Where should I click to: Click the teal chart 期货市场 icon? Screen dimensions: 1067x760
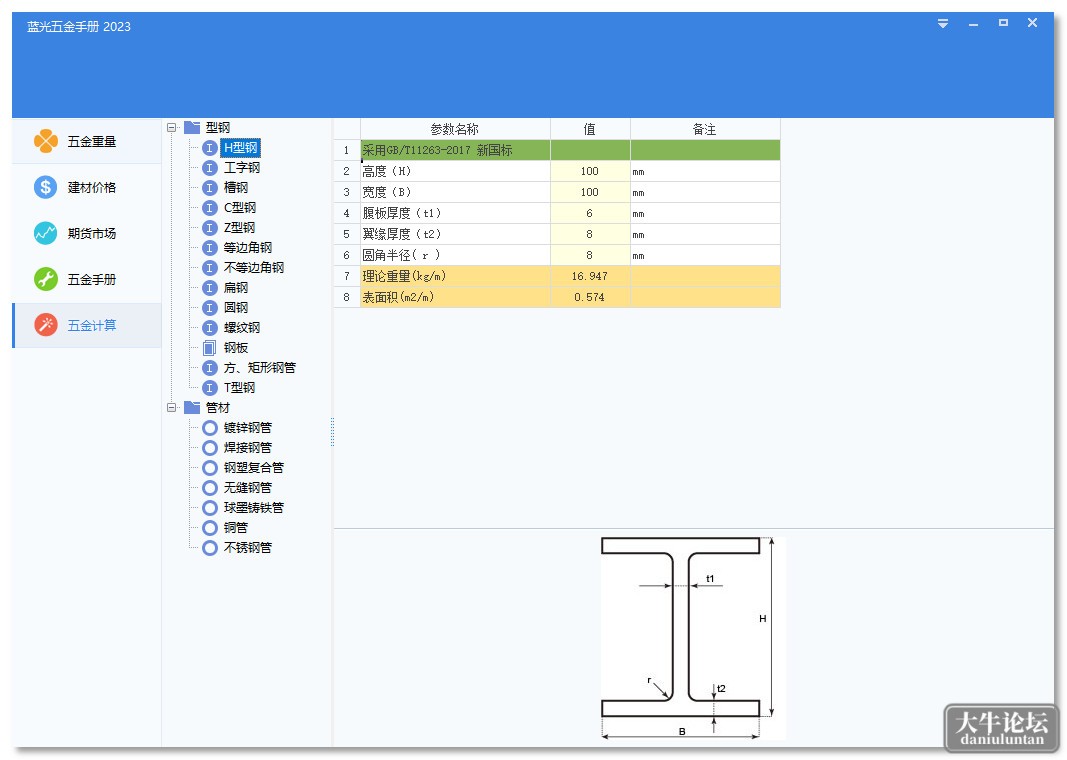pos(46,233)
